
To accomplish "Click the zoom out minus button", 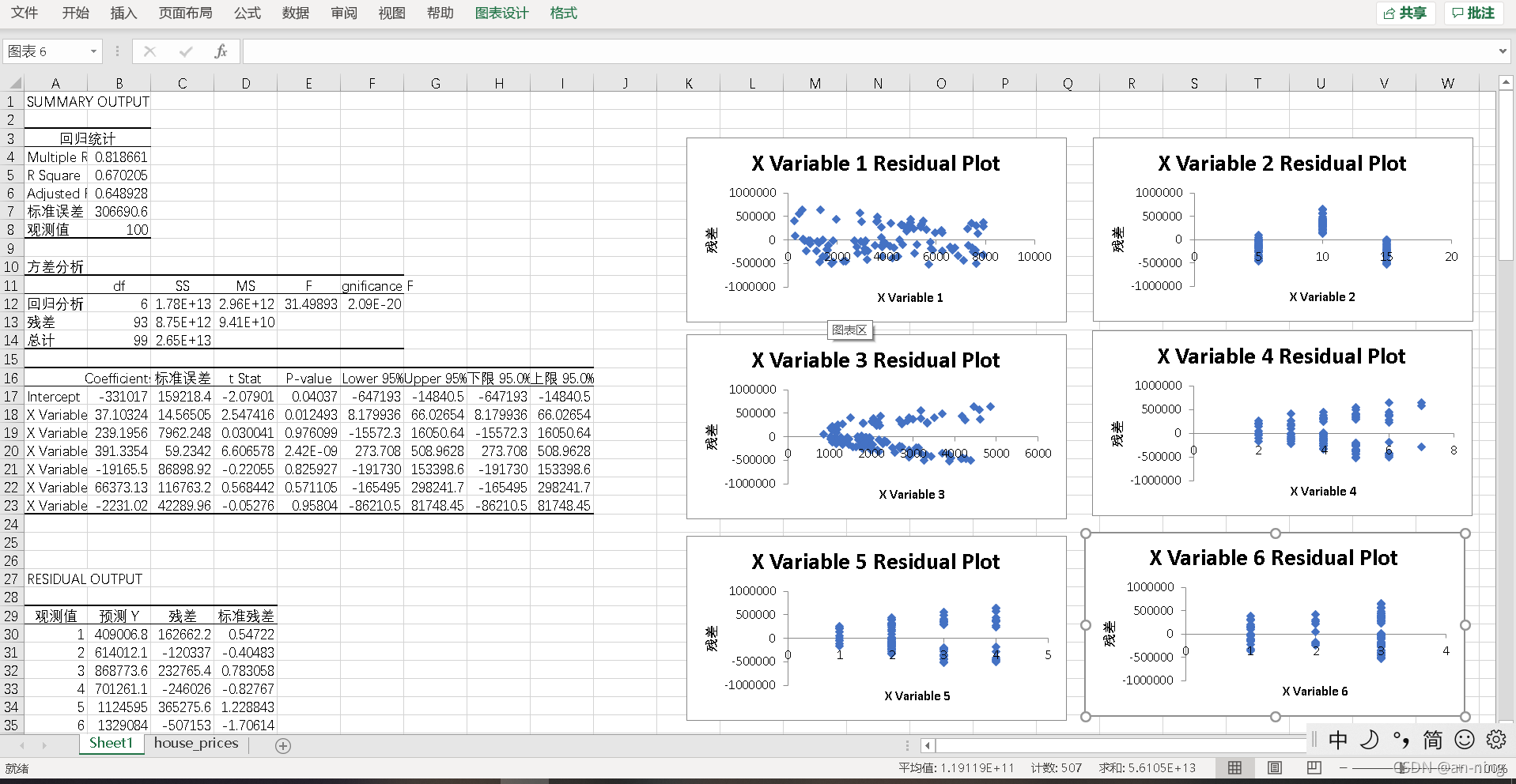I will click(x=1343, y=767).
